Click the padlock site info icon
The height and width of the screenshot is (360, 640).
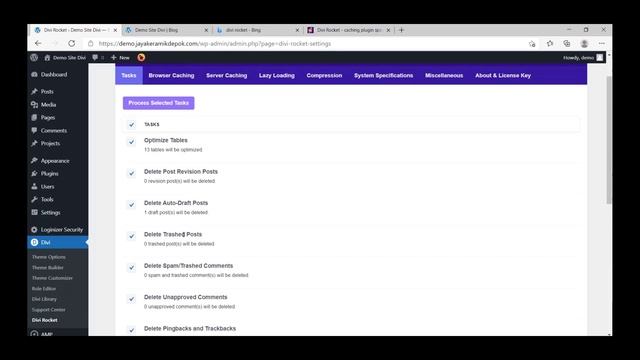click(x=91, y=43)
